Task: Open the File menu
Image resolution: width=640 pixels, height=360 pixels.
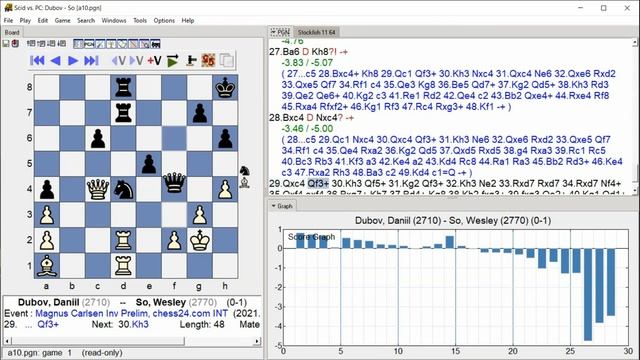Action: click(x=8, y=20)
